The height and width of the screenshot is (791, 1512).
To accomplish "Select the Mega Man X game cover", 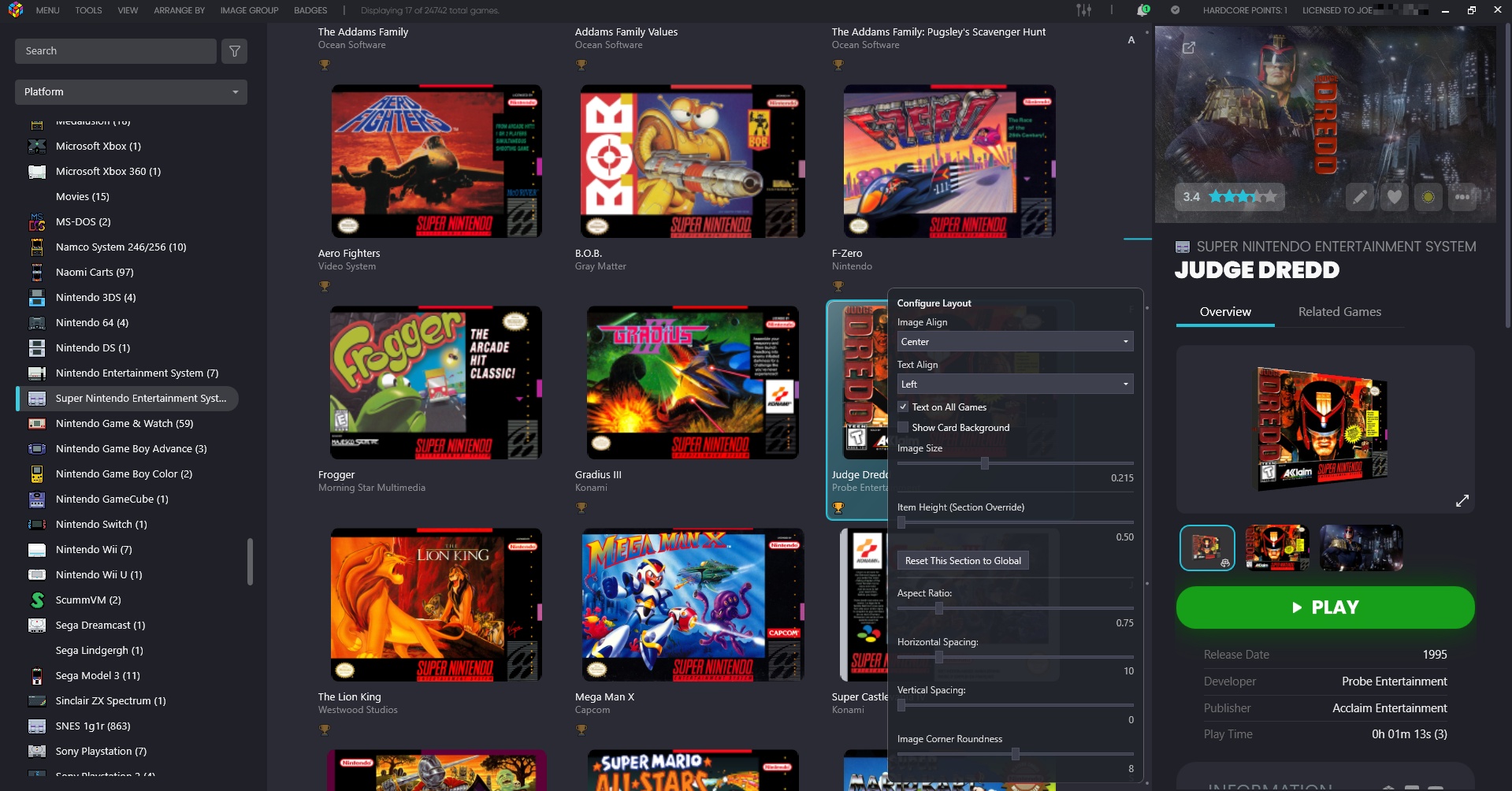I will click(693, 605).
